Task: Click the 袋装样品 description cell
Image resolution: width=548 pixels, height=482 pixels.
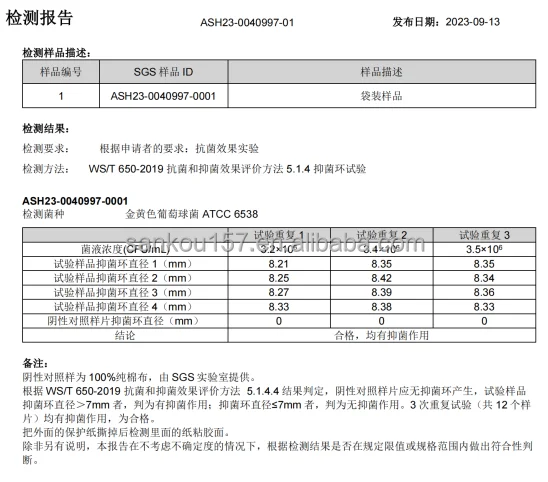Action: pos(382,96)
